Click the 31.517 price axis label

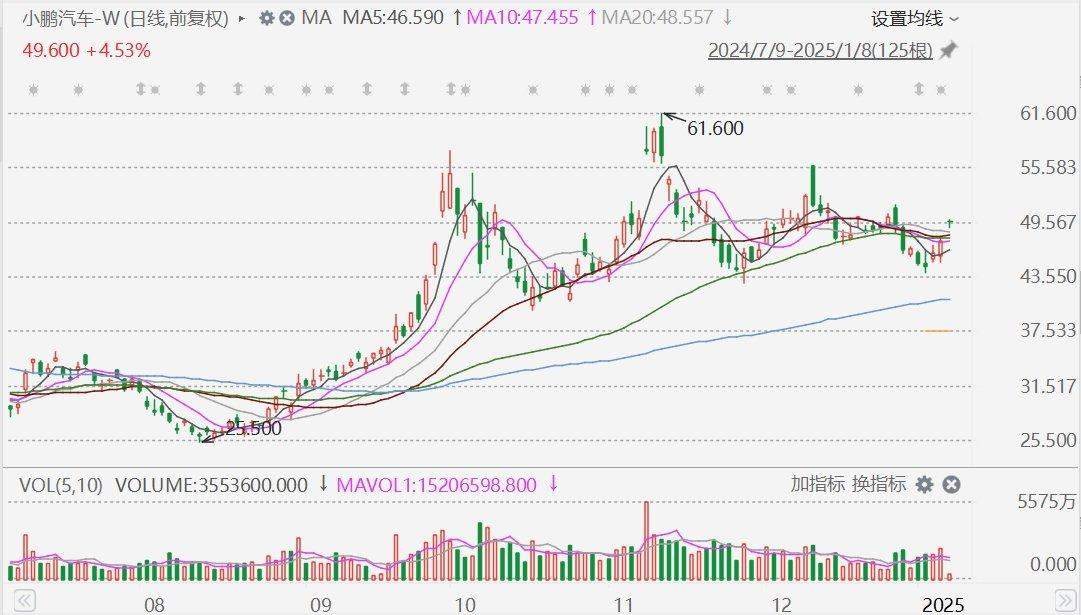click(1048, 386)
